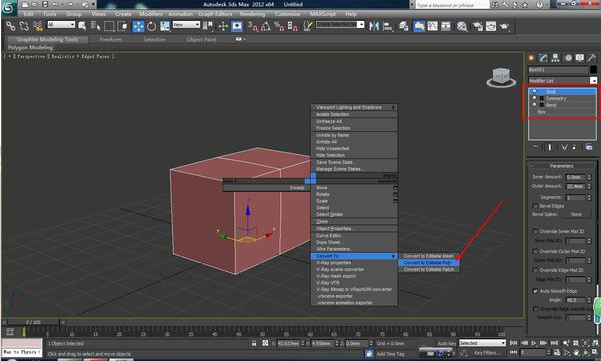Toggle selection lock padlock in status bar
Viewport: 601px width, 361px height.
click(254, 343)
